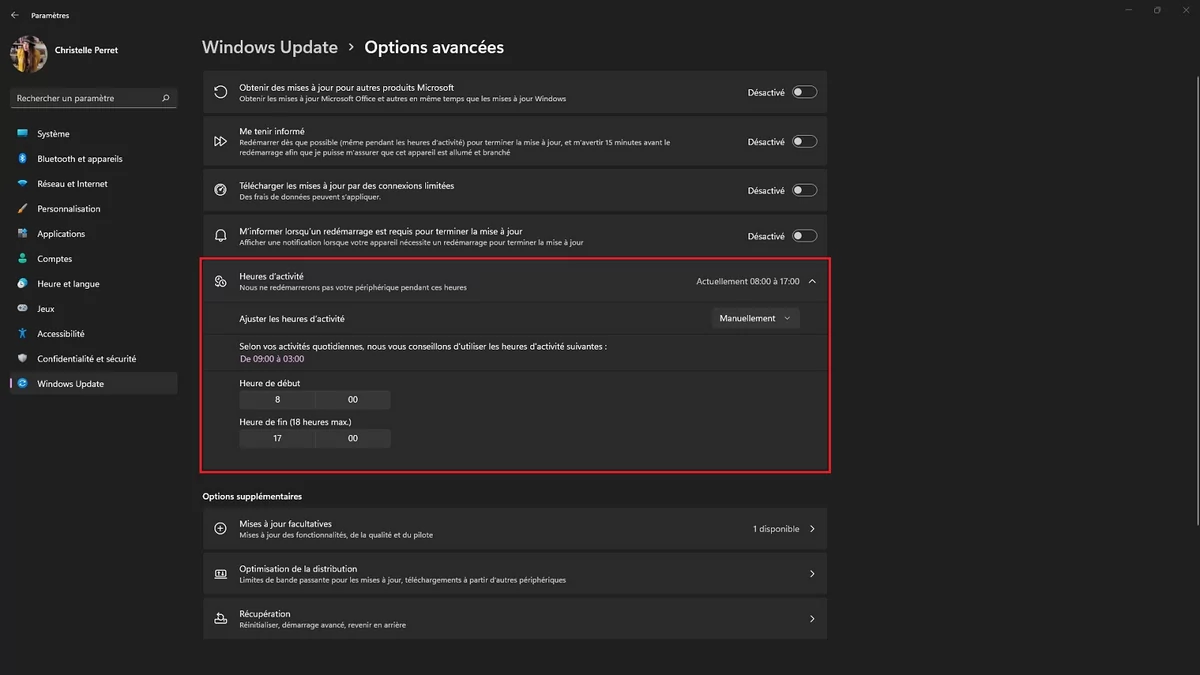
Task: Turn on 'M'informer lorsqu'un redémarrage est requis' switch
Action: (804, 236)
